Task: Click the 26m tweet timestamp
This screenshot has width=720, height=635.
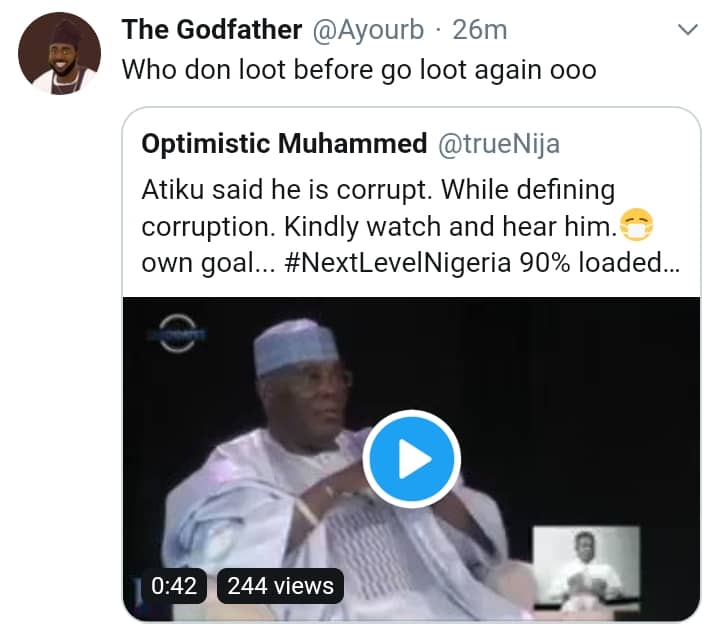Action: click(x=479, y=30)
